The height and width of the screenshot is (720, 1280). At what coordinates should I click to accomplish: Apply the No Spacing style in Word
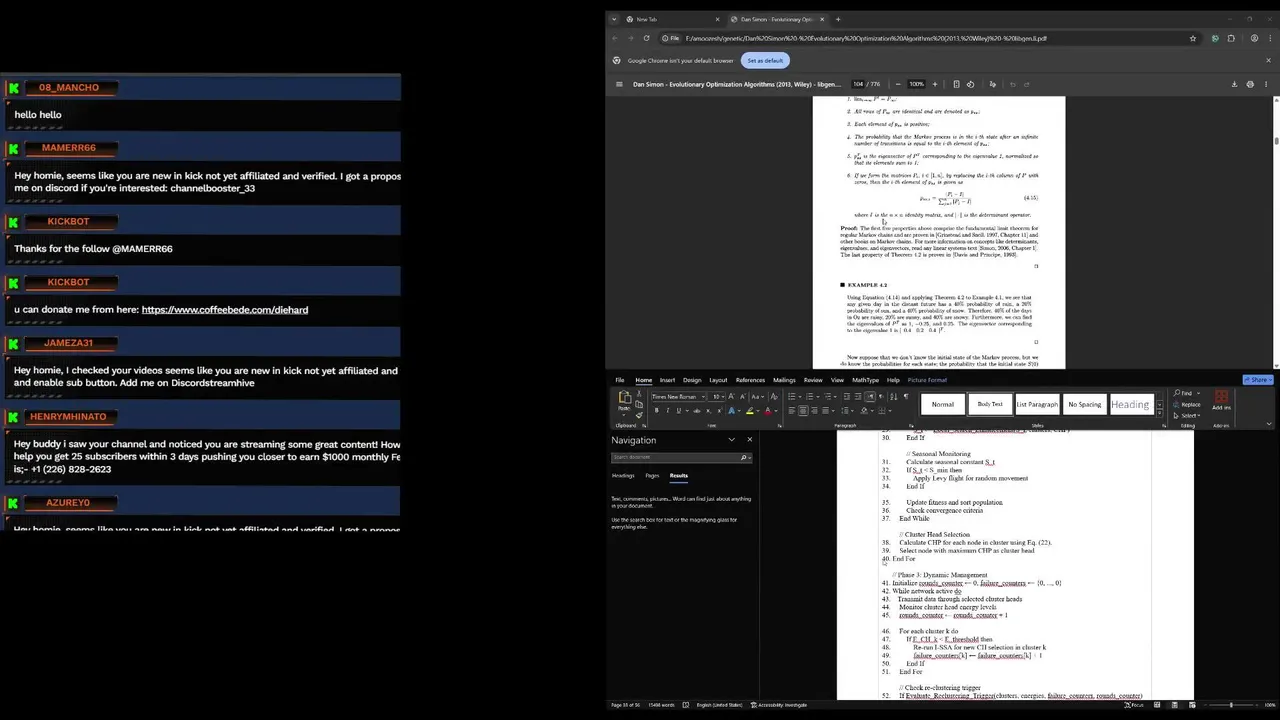point(1084,405)
